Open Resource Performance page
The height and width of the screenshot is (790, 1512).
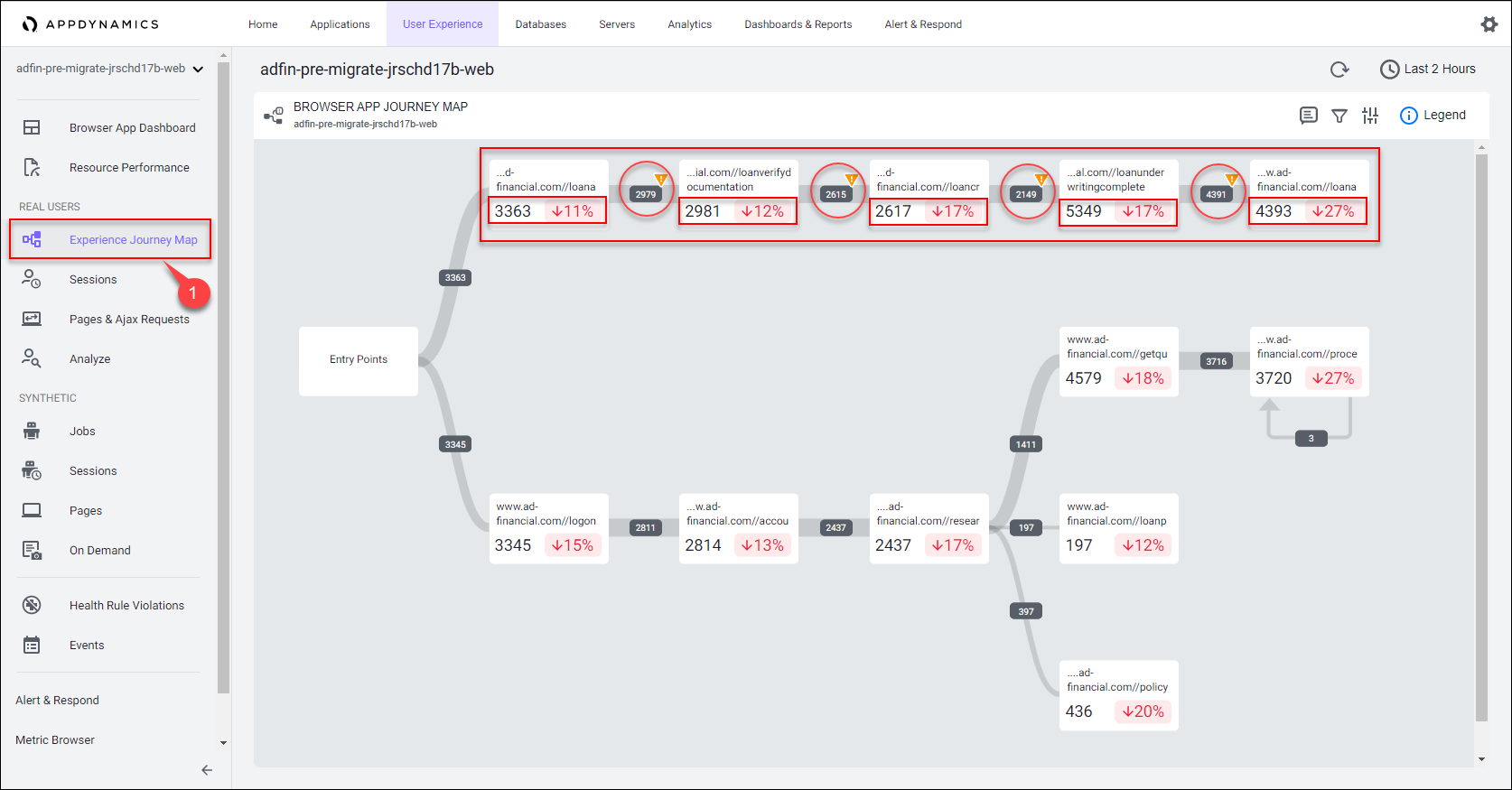coord(129,168)
